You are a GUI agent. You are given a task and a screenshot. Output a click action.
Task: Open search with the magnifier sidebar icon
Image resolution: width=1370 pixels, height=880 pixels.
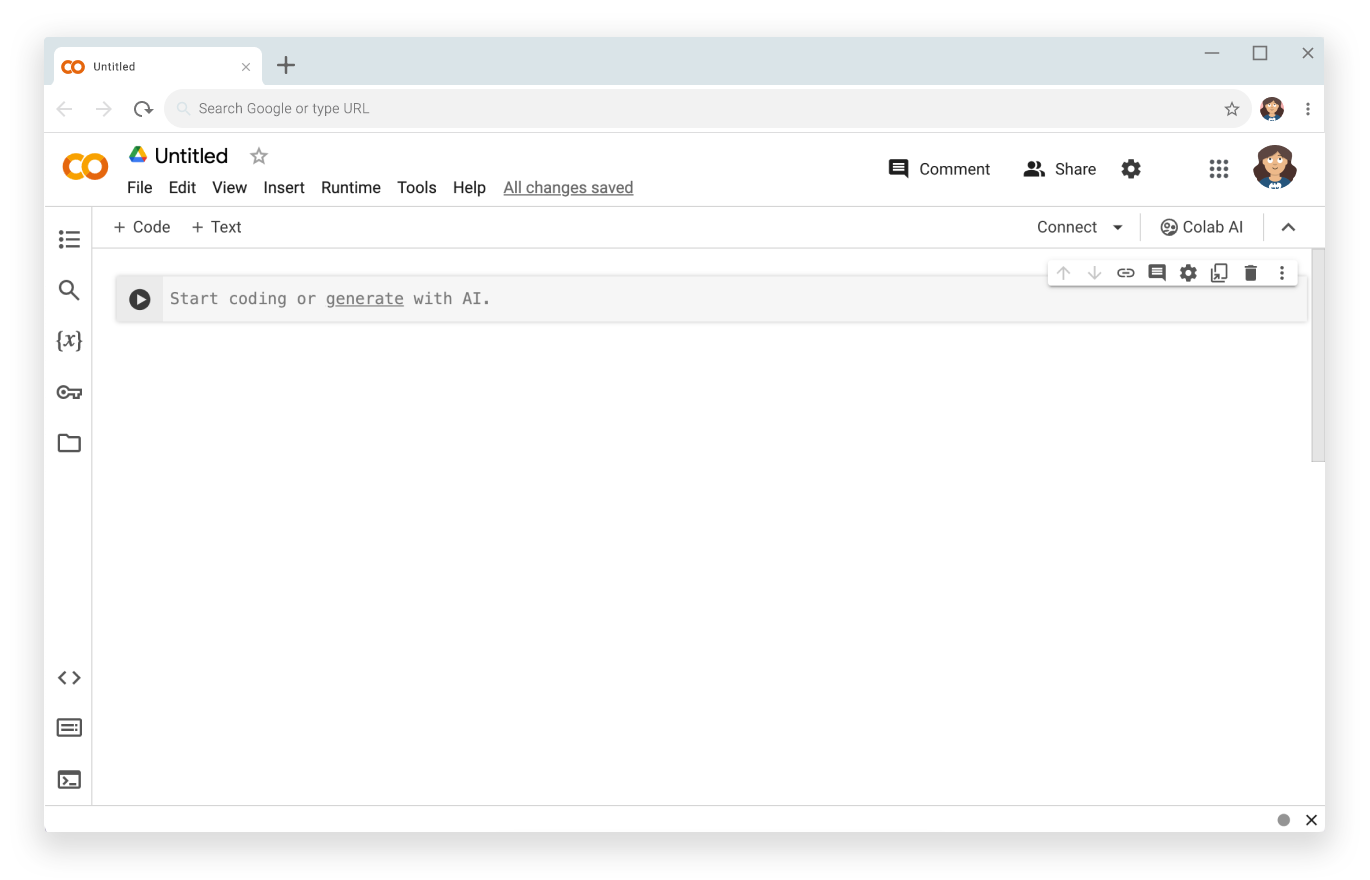coord(69,290)
